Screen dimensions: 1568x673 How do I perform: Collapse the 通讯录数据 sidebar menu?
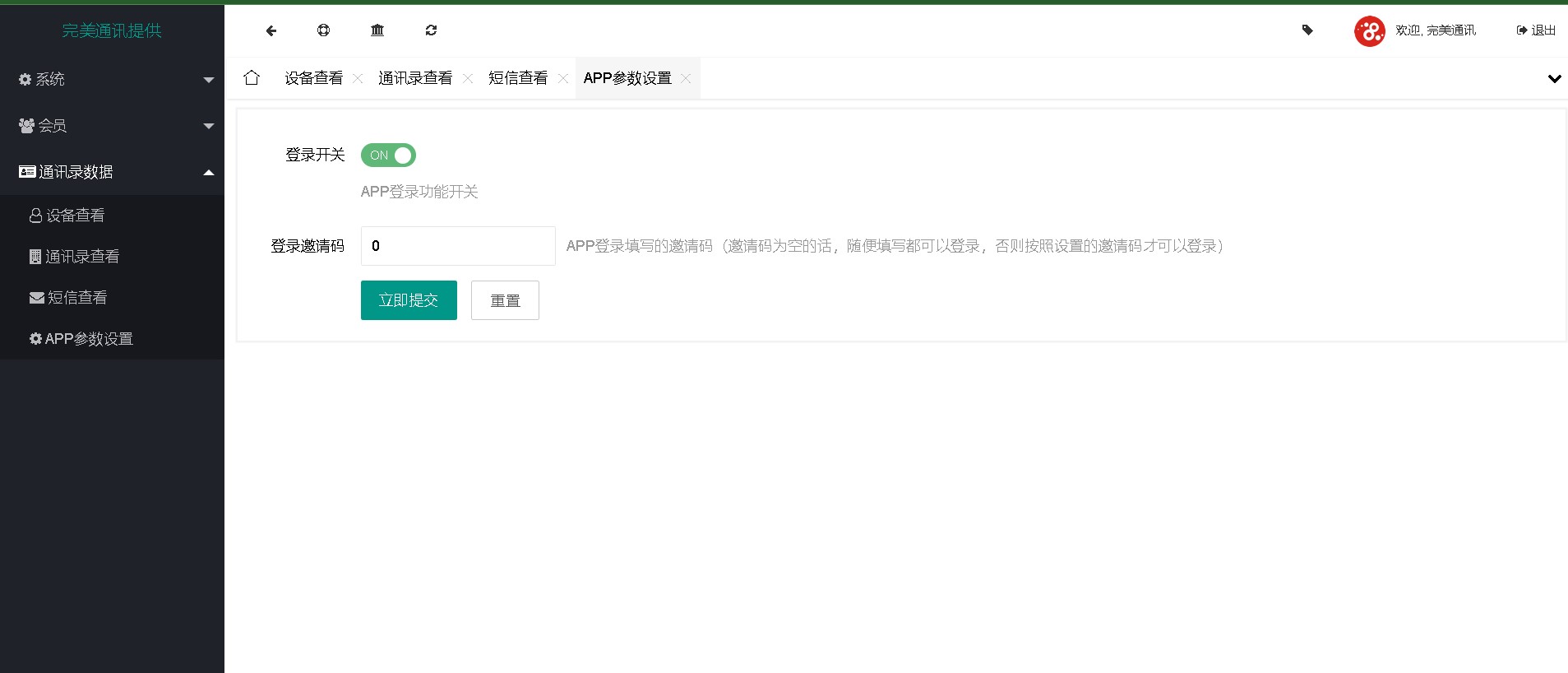tap(112, 172)
